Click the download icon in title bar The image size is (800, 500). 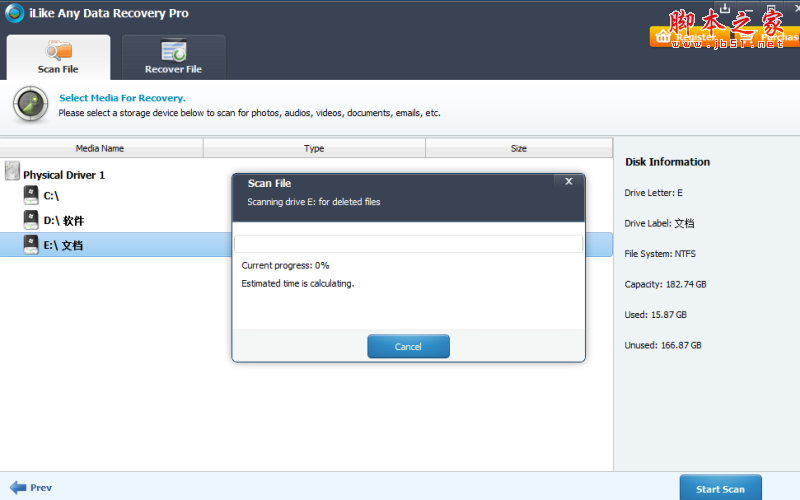[x=725, y=8]
